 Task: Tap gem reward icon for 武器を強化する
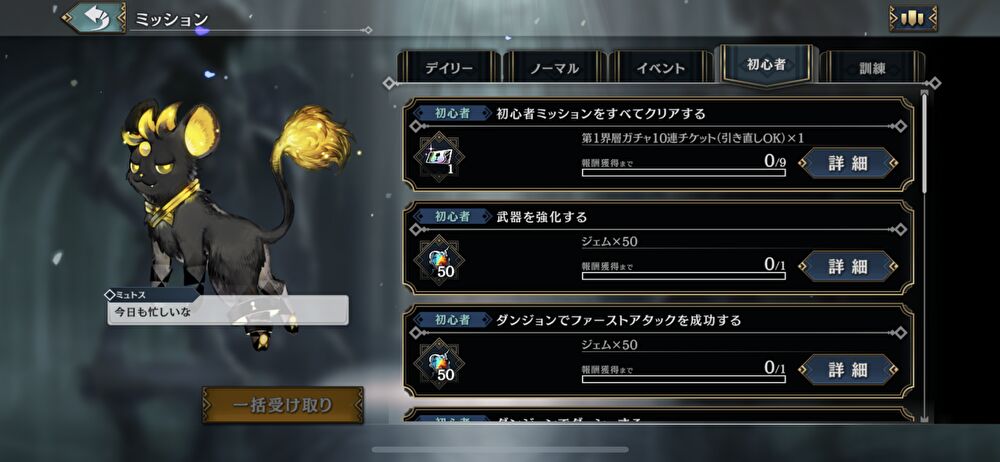(439, 260)
